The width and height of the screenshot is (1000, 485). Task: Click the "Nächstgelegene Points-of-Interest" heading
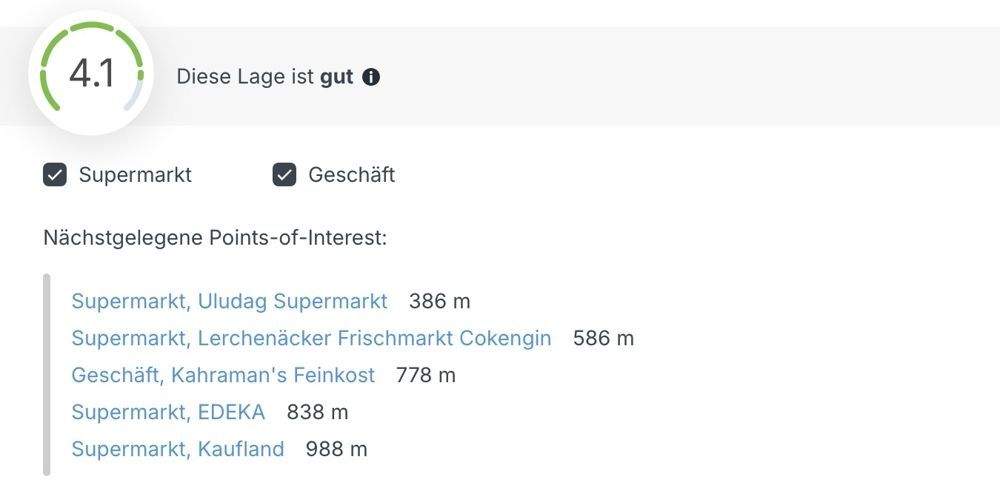pyautogui.click(x=215, y=238)
